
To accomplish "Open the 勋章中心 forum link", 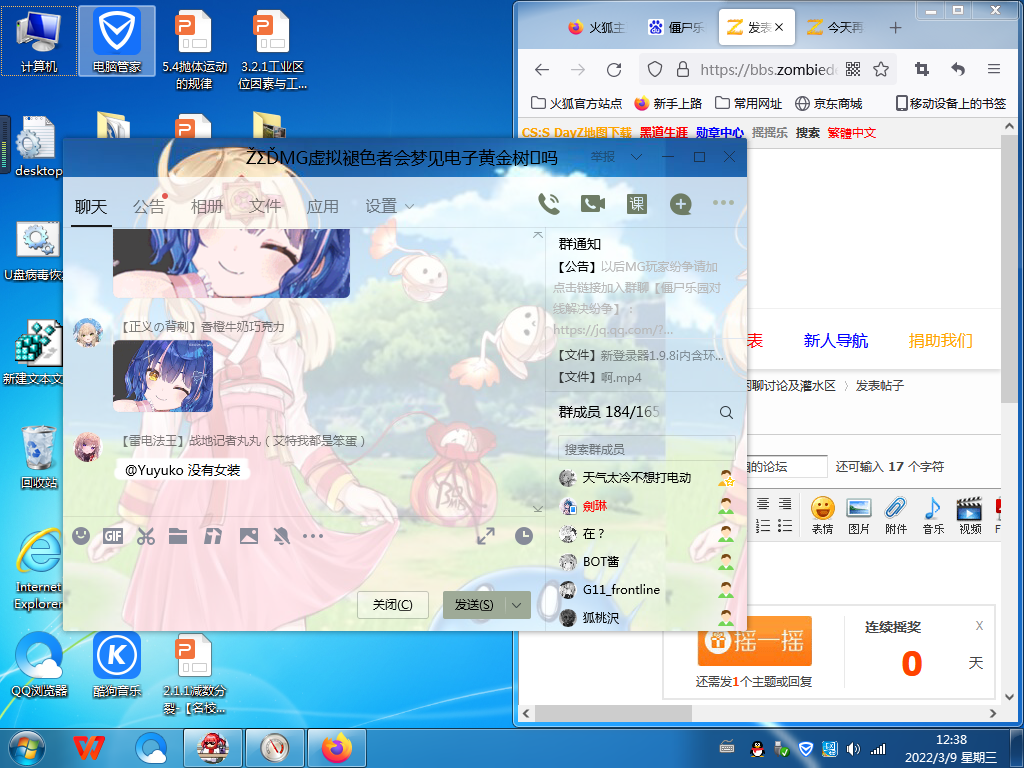I will point(720,133).
